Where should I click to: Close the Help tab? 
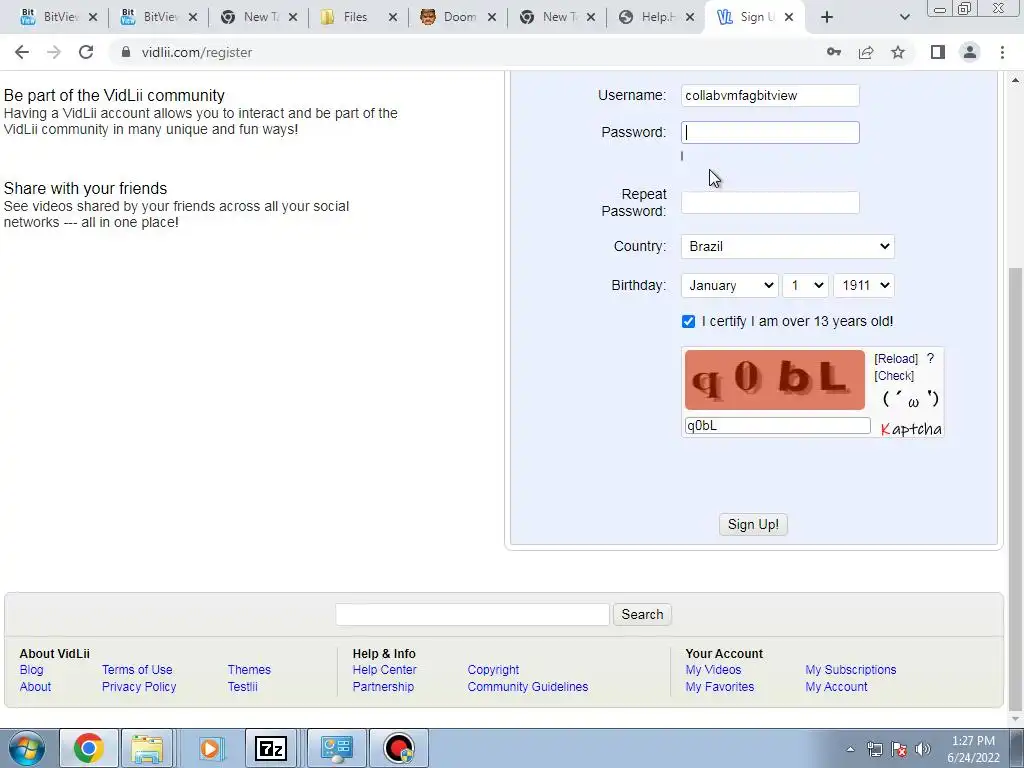690,17
